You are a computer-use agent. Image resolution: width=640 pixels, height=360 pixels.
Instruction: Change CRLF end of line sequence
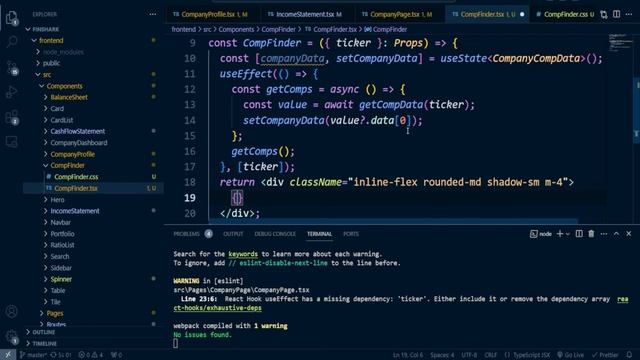[x=491, y=355]
